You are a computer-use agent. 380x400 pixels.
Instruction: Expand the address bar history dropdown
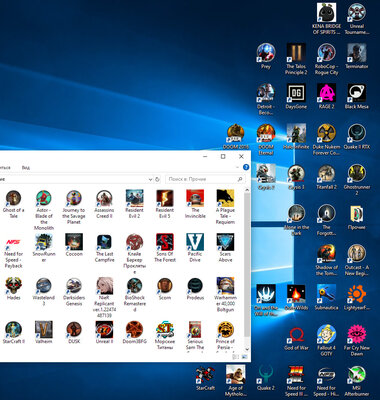[150, 179]
